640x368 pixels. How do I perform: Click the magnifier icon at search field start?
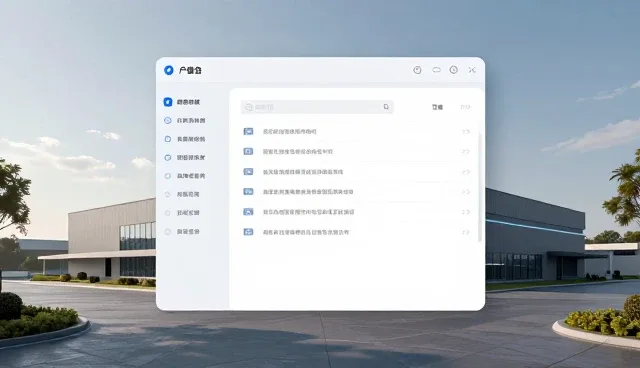(x=249, y=107)
